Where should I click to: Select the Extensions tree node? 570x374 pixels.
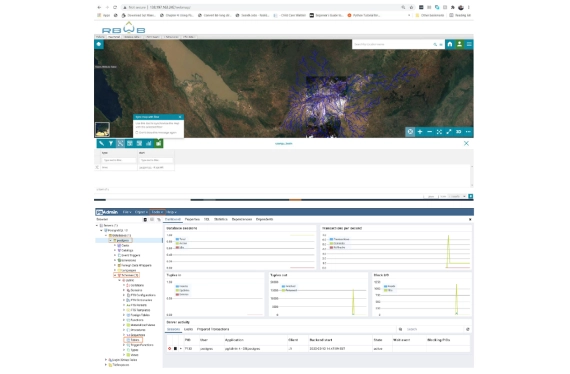click(127, 260)
